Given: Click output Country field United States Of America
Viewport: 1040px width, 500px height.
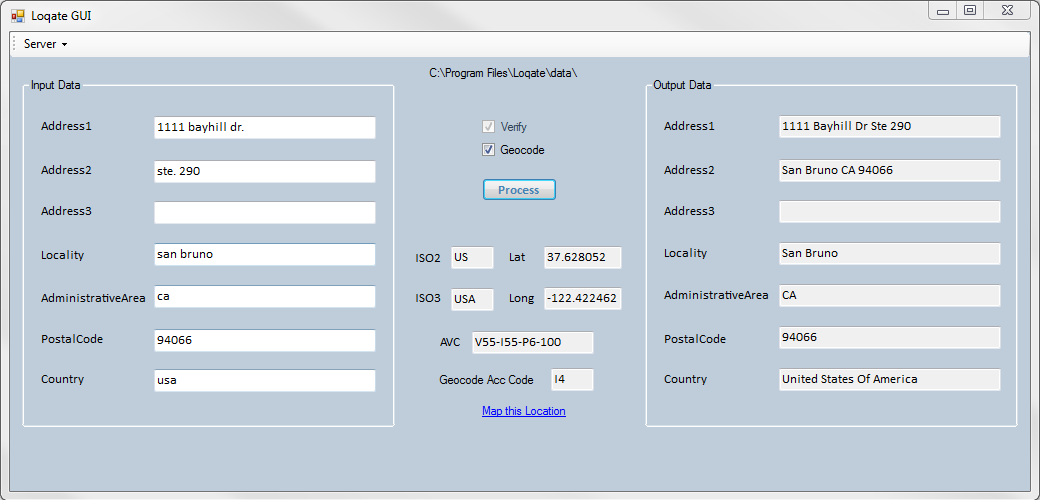Looking at the screenshot, I should click(x=889, y=379).
